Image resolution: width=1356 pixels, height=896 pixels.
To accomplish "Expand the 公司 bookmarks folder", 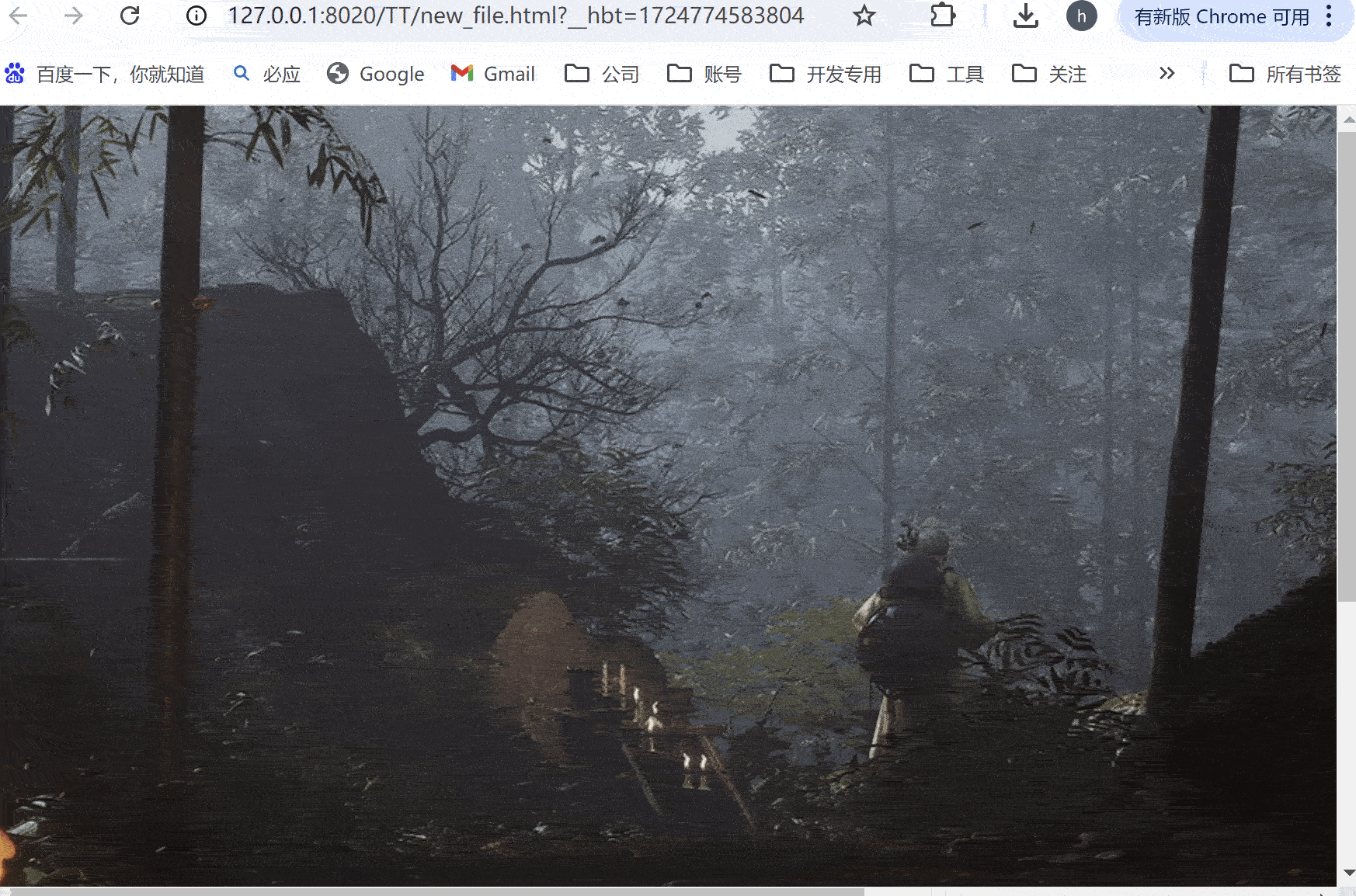I will tap(602, 74).
